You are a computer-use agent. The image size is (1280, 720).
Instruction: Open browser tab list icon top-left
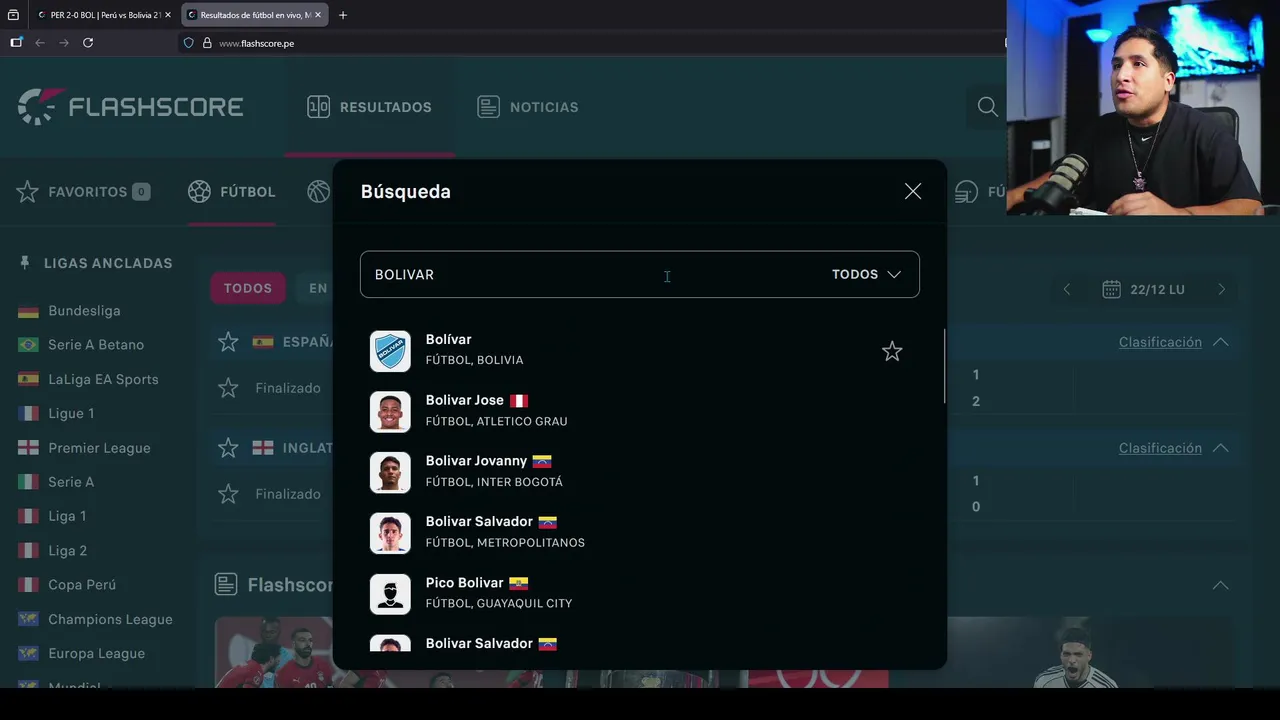[x=13, y=15]
